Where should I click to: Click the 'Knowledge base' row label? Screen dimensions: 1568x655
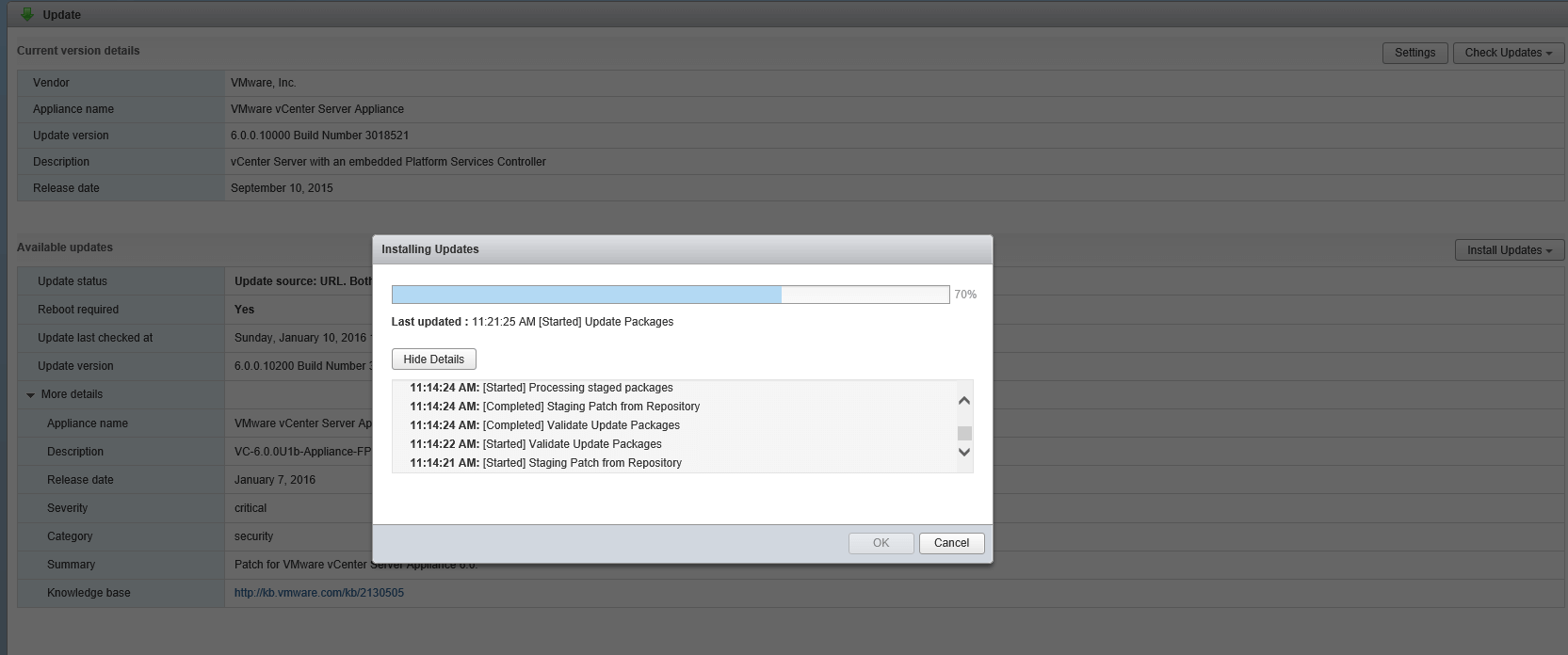tap(89, 593)
